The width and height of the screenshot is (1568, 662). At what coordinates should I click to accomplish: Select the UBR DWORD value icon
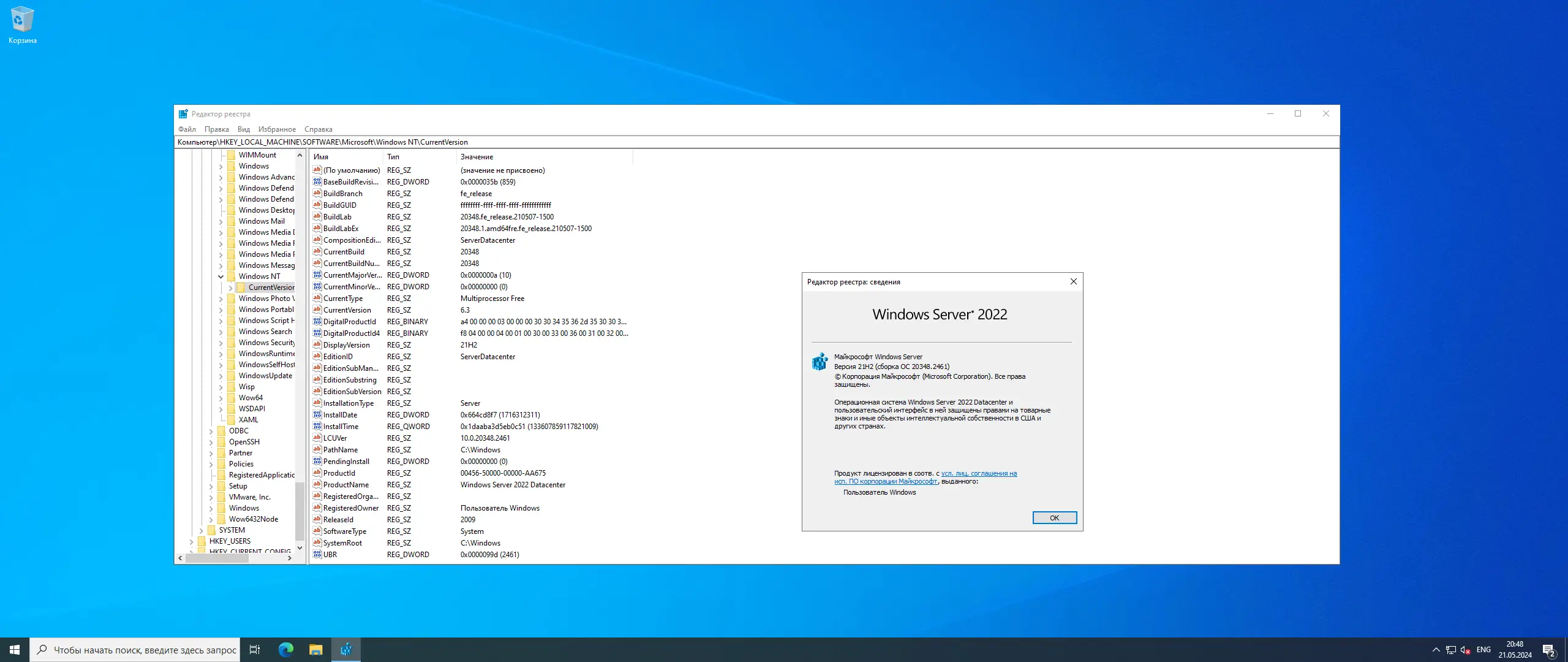[x=317, y=555]
